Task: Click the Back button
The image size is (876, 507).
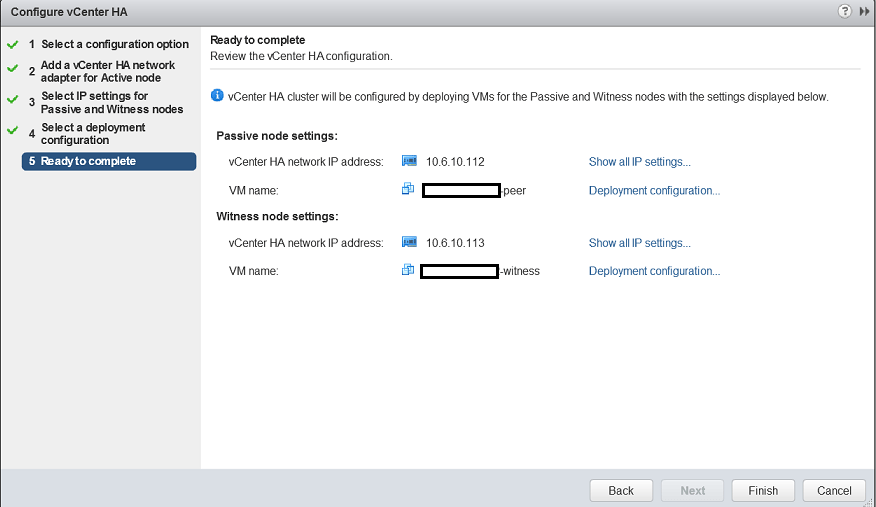Action: (x=621, y=490)
